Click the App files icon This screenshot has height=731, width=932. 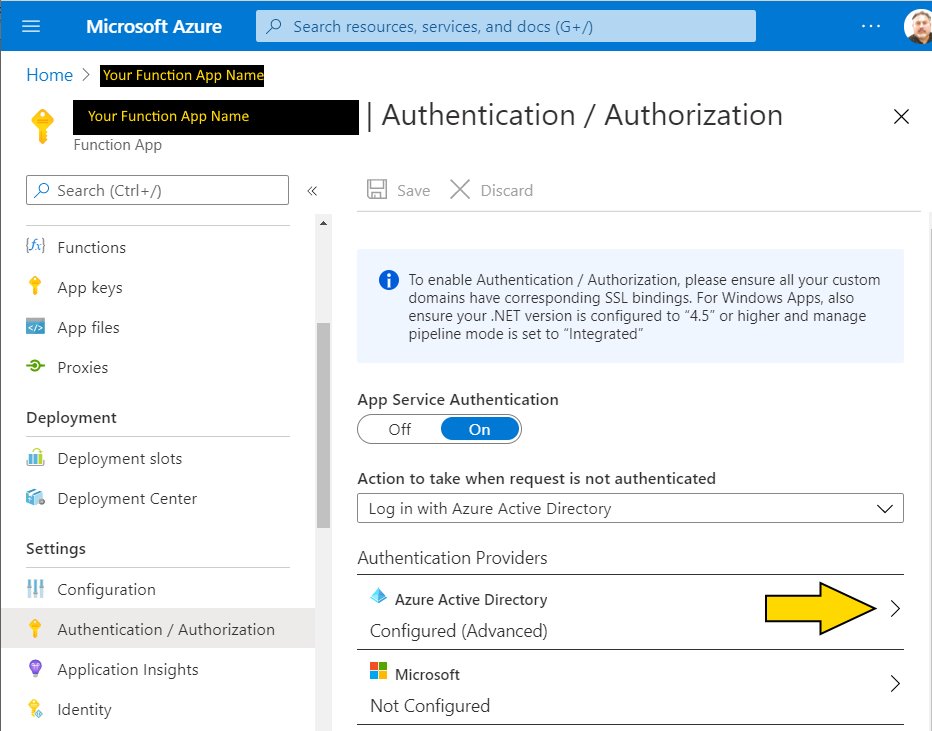[x=36, y=327]
